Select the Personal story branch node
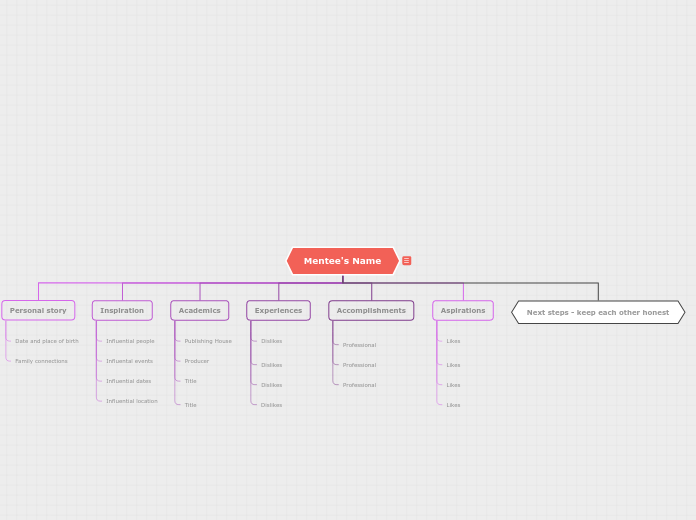The width and height of the screenshot is (696, 520). [38, 310]
